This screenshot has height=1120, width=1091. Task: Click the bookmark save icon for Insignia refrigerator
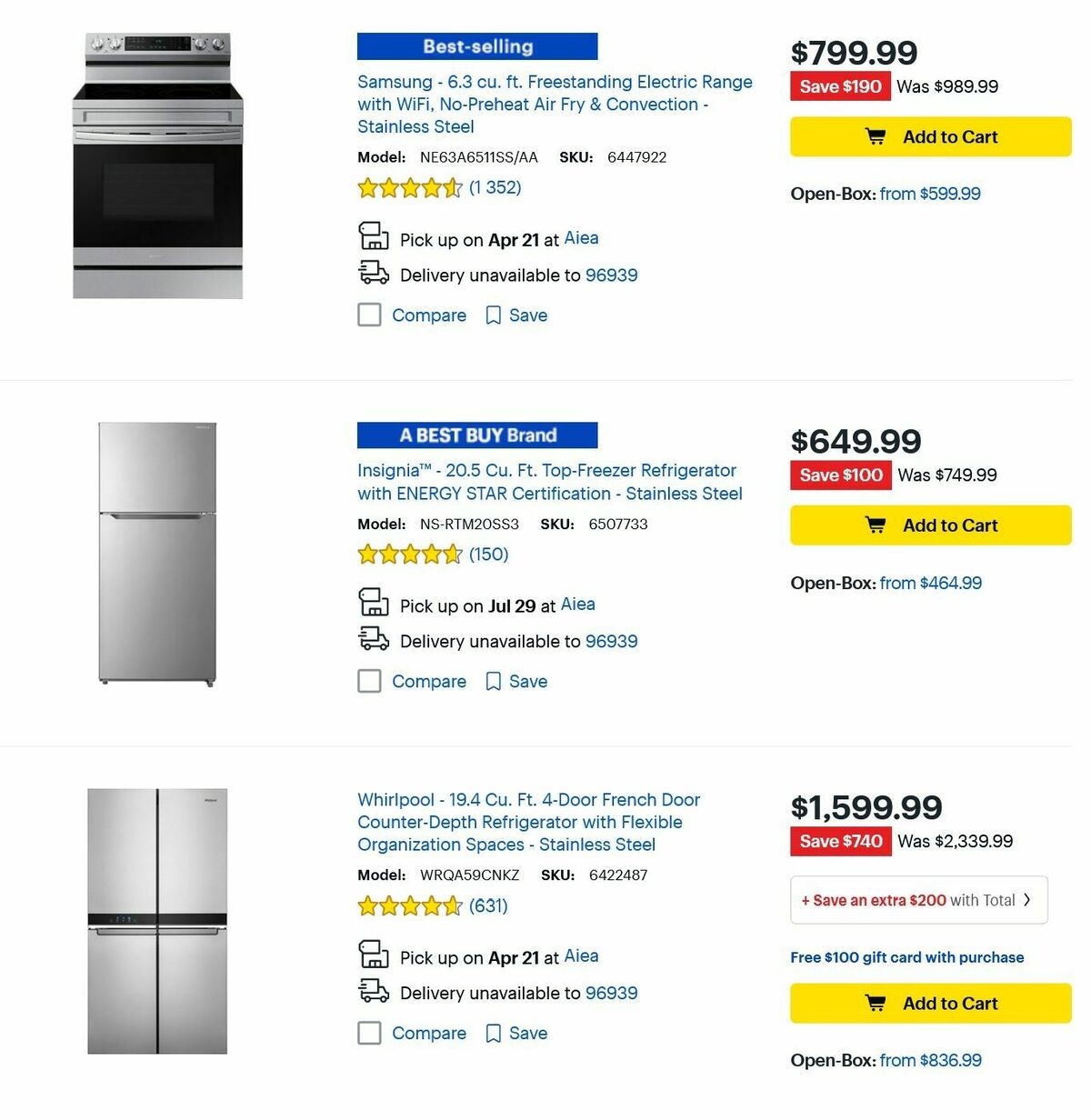tap(493, 681)
